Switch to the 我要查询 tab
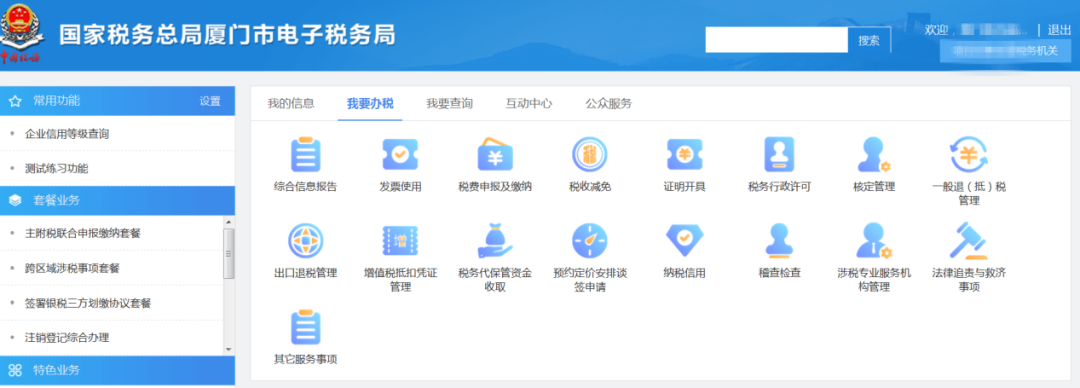 (449, 103)
